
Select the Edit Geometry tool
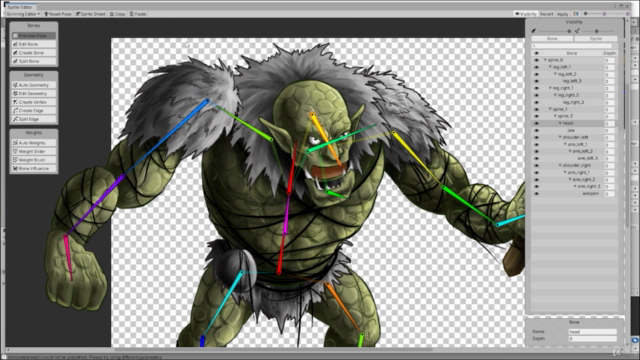point(33,93)
